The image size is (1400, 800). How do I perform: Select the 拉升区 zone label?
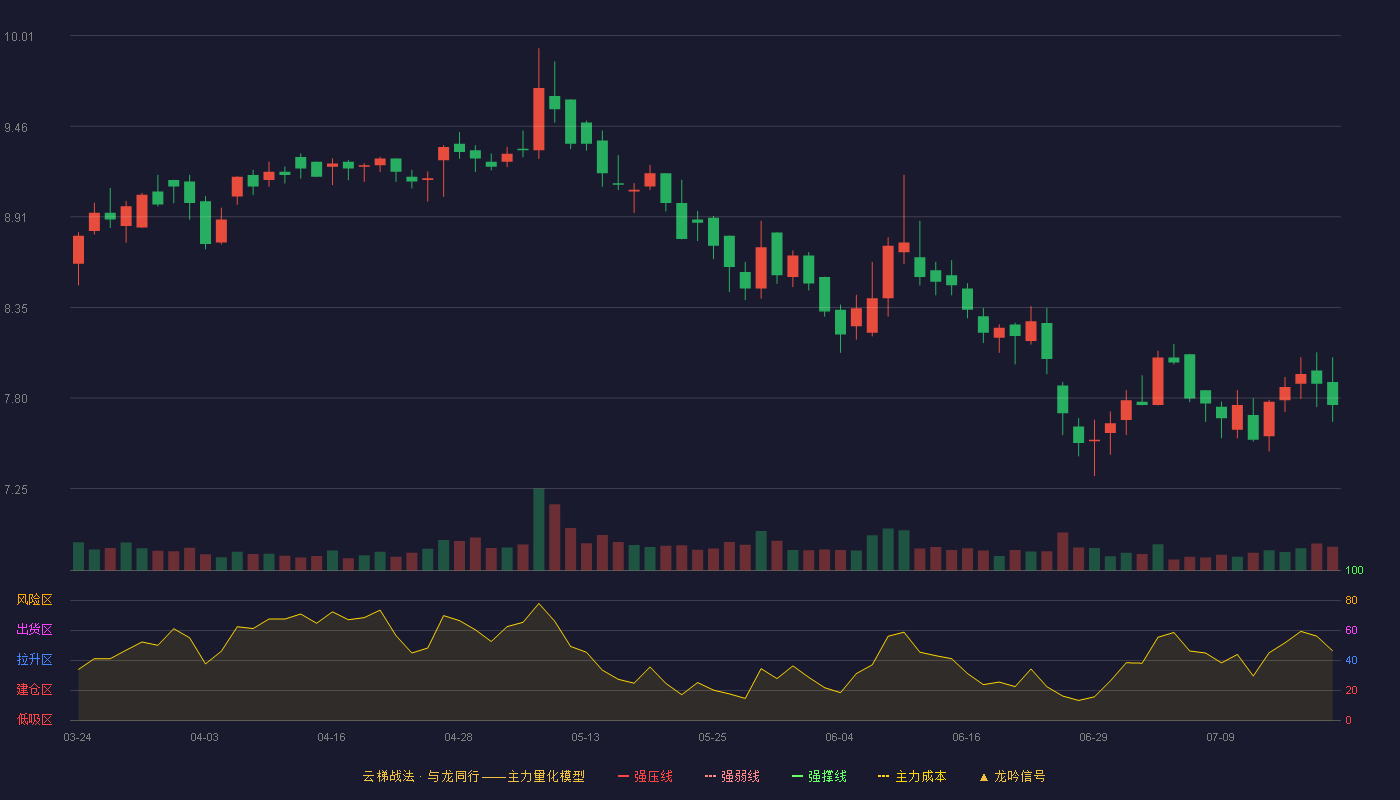(x=35, y=660)
